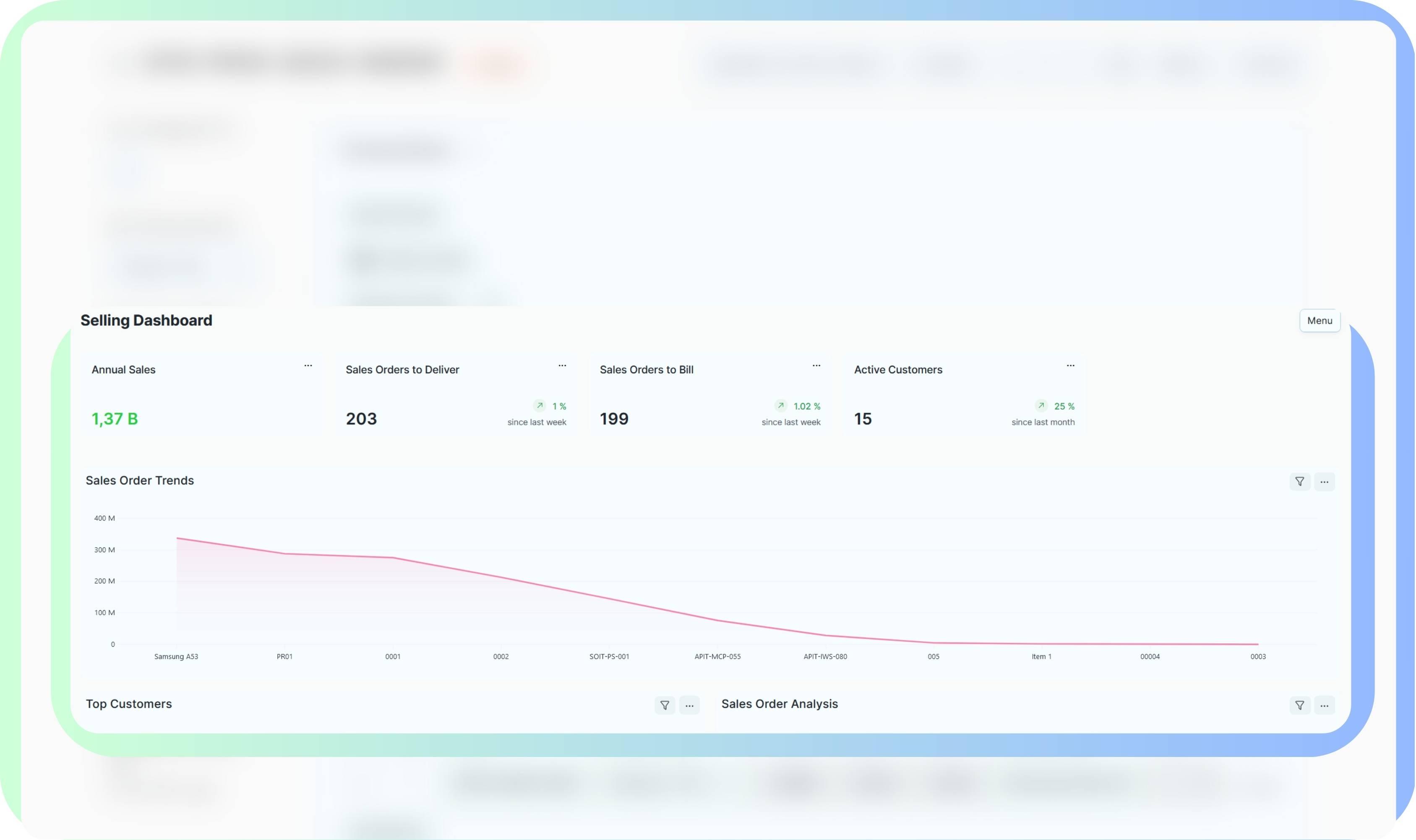Open Sales Order Analysis more options
The image size is (1416, 840).
click(1324, 705)
